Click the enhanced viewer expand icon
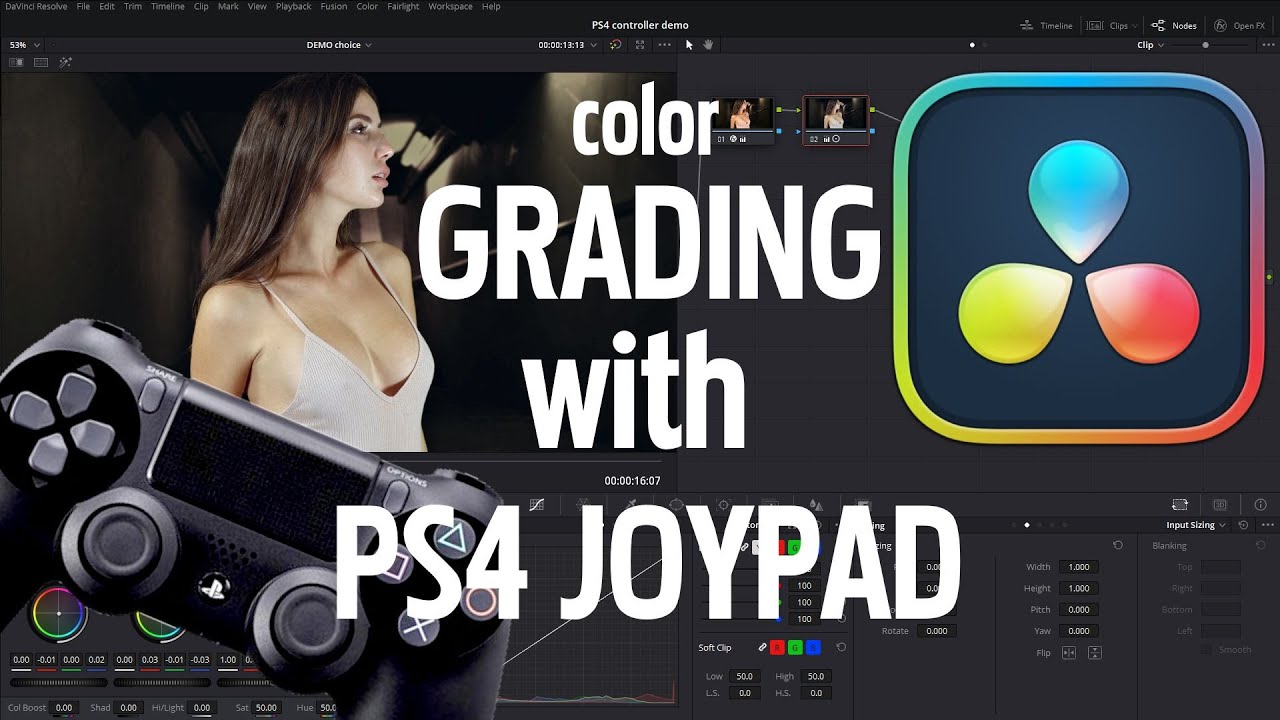The height and width of the screenshot is (720, 1280). 640,45
